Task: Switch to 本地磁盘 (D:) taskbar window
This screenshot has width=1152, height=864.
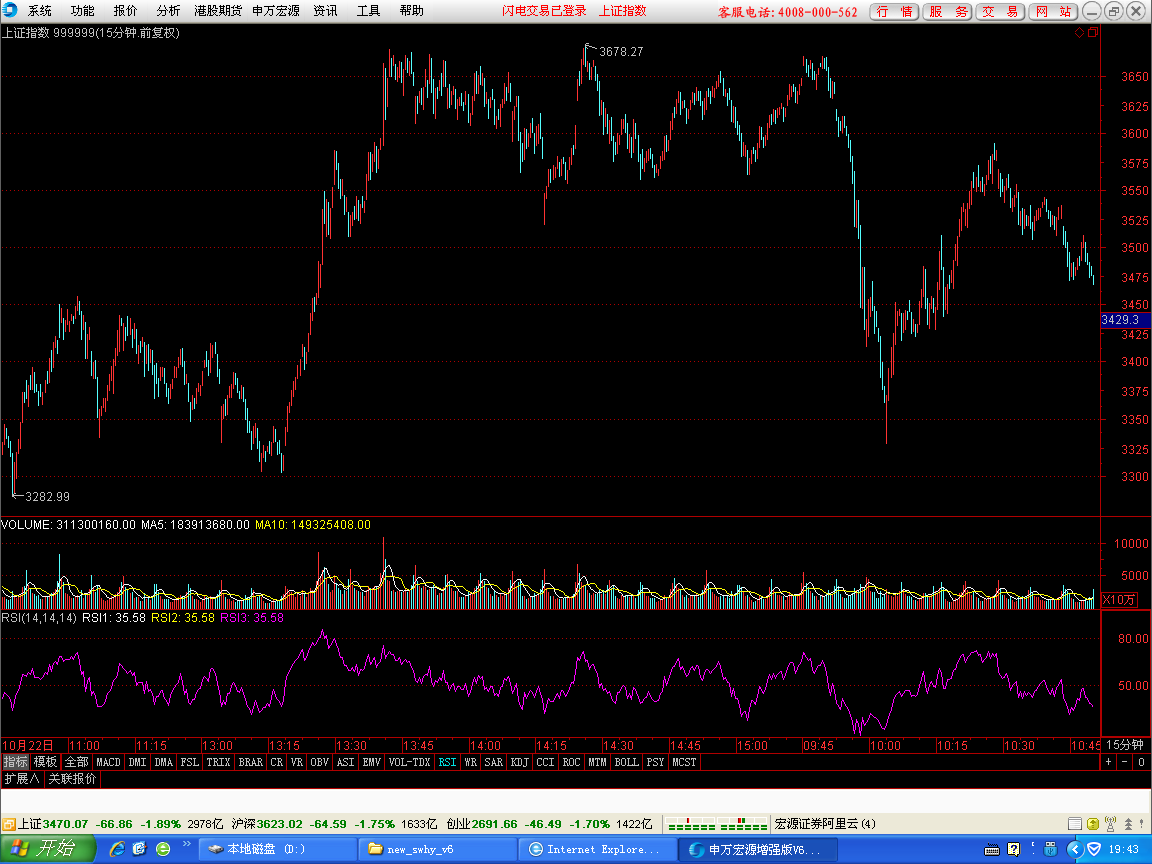Action: 278,849
